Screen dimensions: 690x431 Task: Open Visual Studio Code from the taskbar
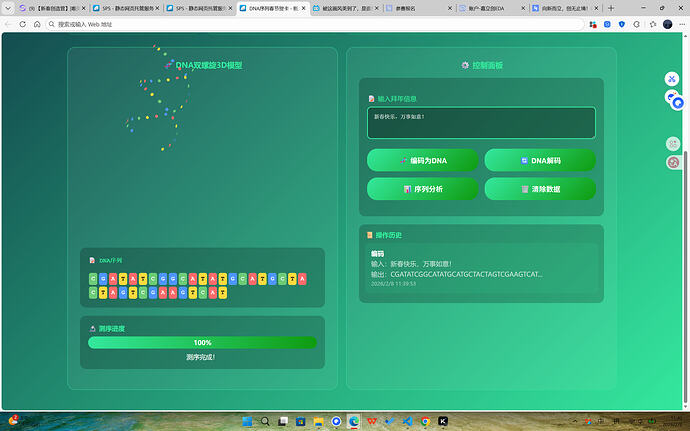tap(407, 421)
